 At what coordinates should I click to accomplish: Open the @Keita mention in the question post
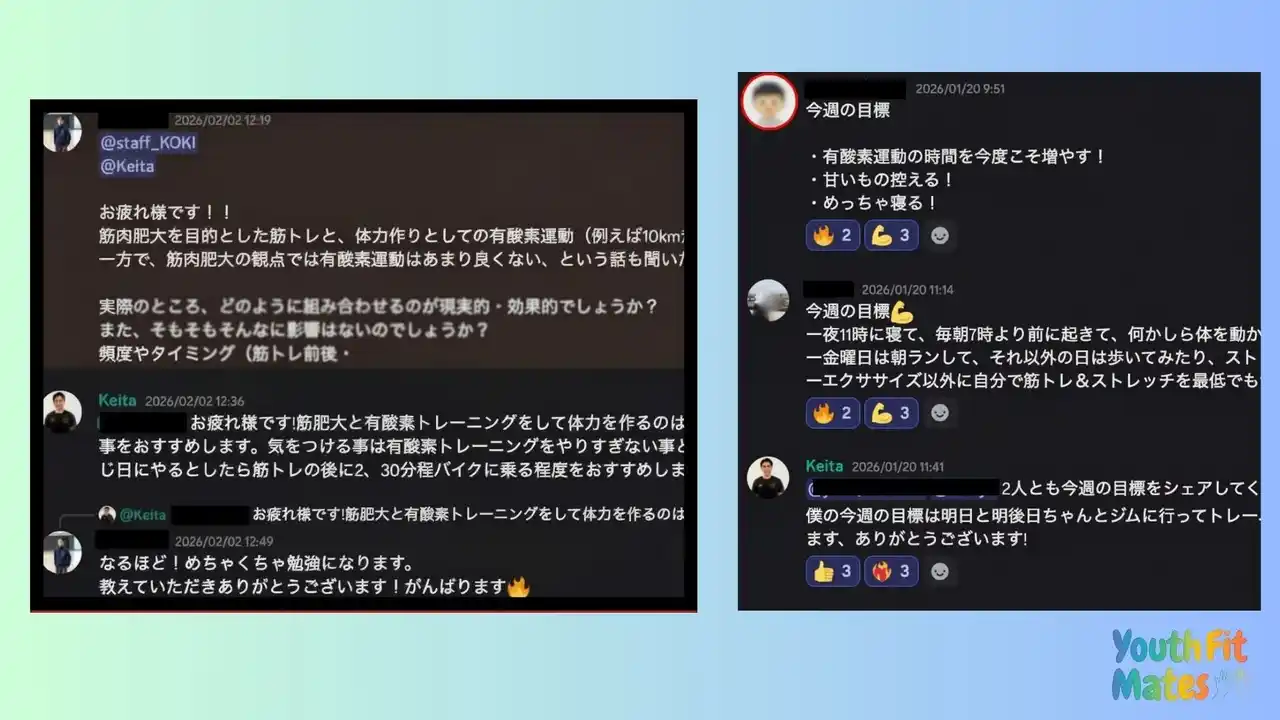tap(127, 166)
